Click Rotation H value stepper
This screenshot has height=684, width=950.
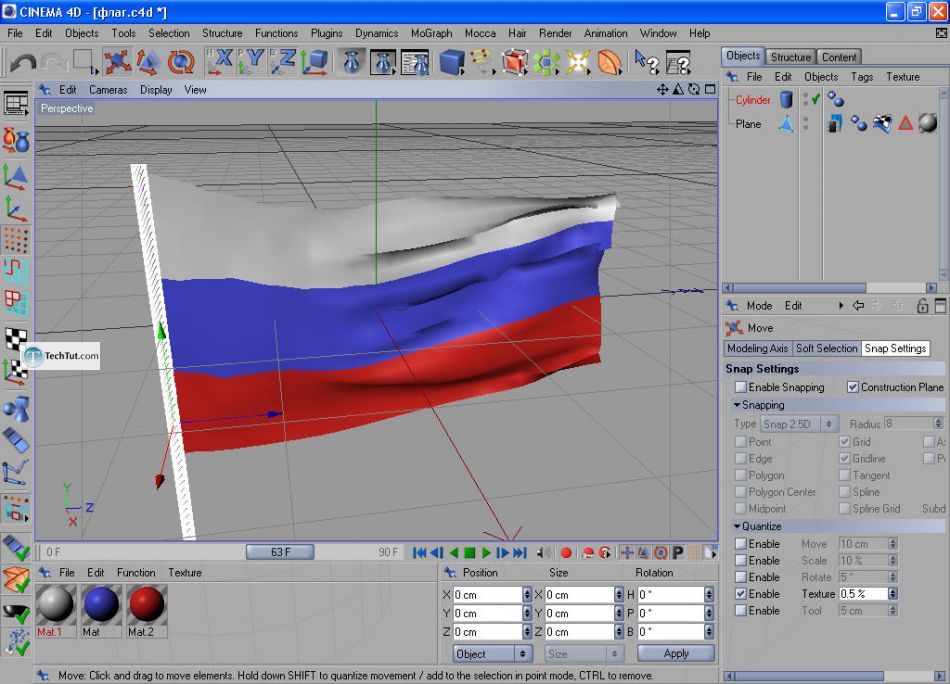709,595
